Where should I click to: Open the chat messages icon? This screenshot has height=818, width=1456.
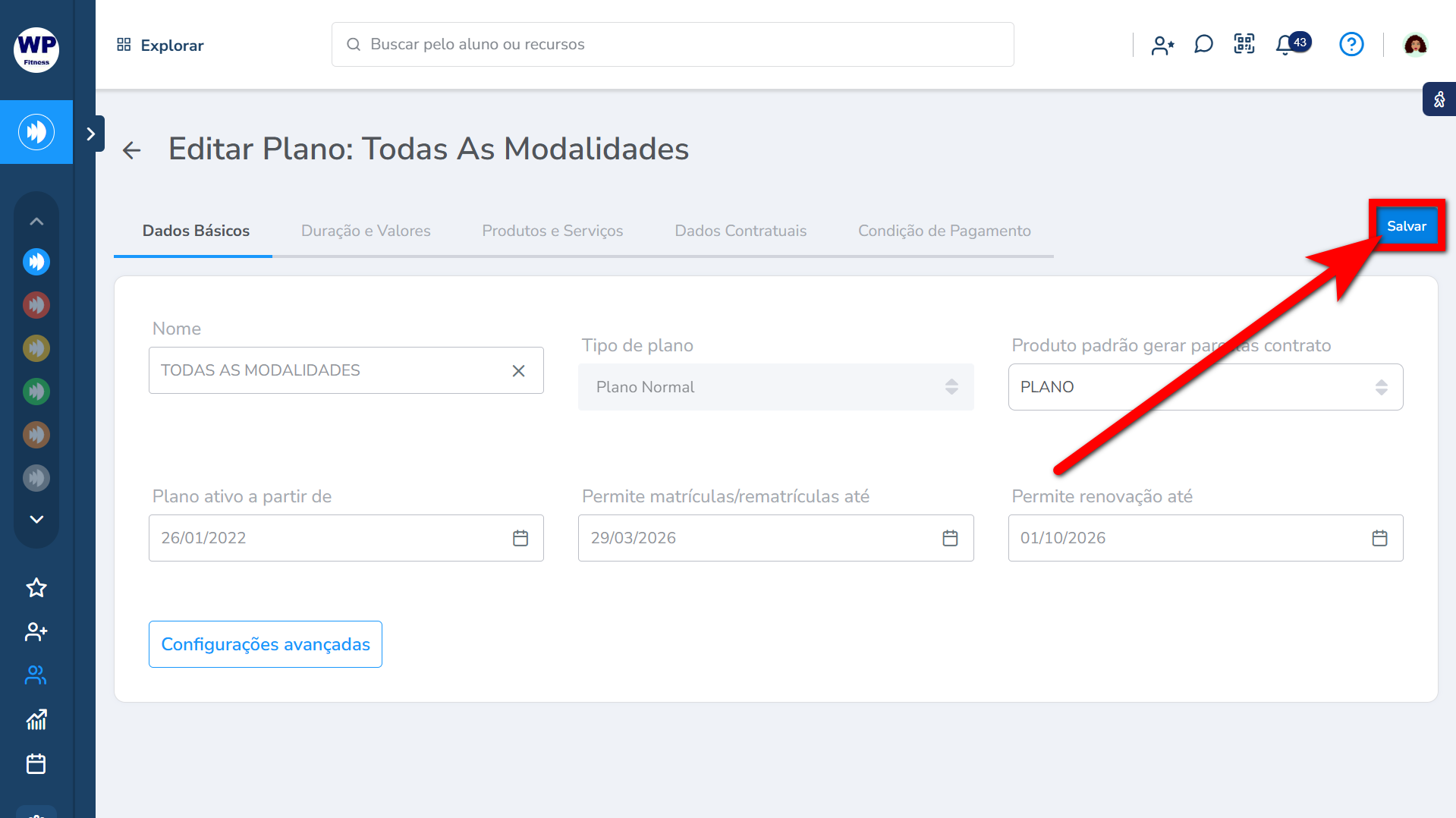1203,45
